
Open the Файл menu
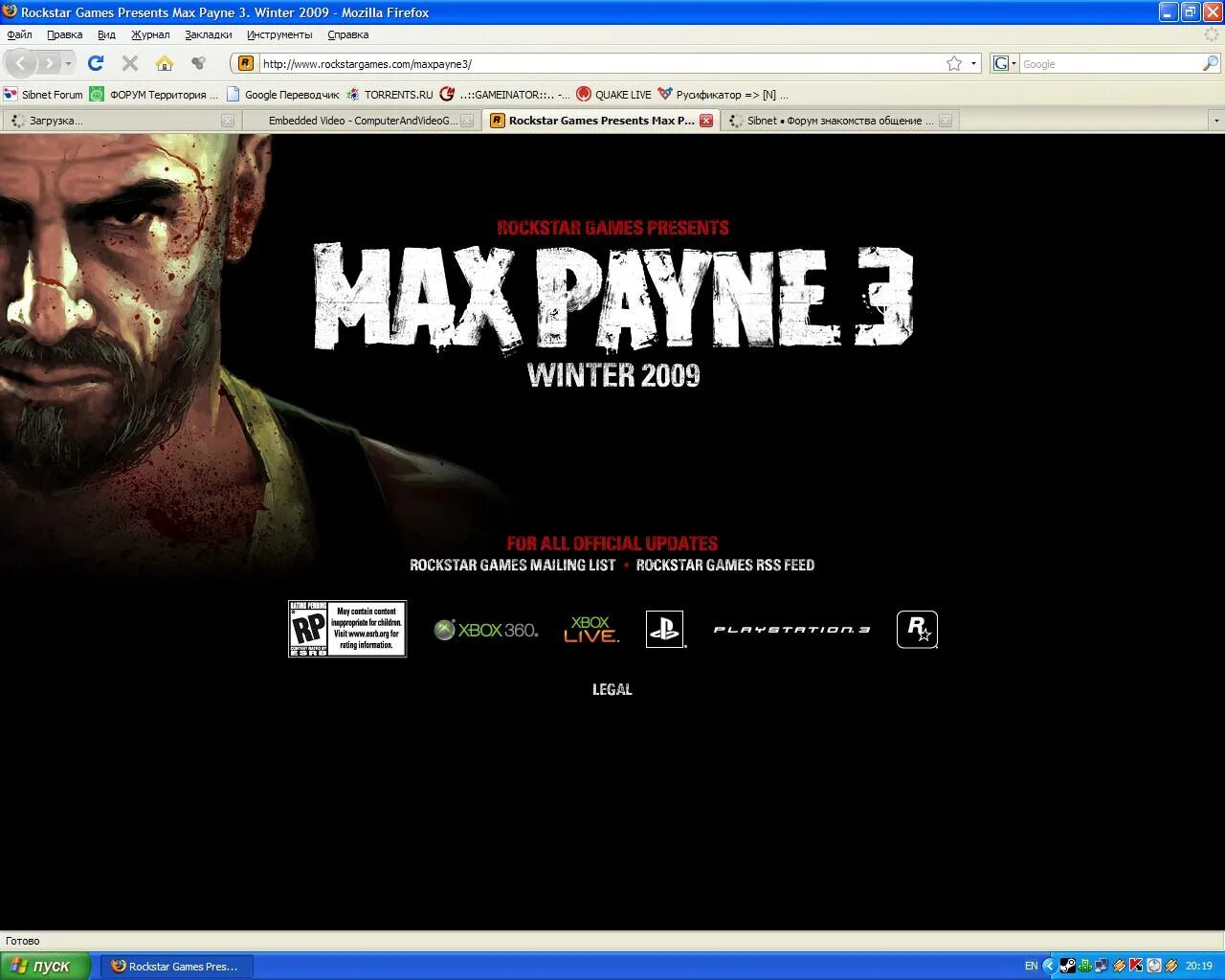tap(19, 34)
